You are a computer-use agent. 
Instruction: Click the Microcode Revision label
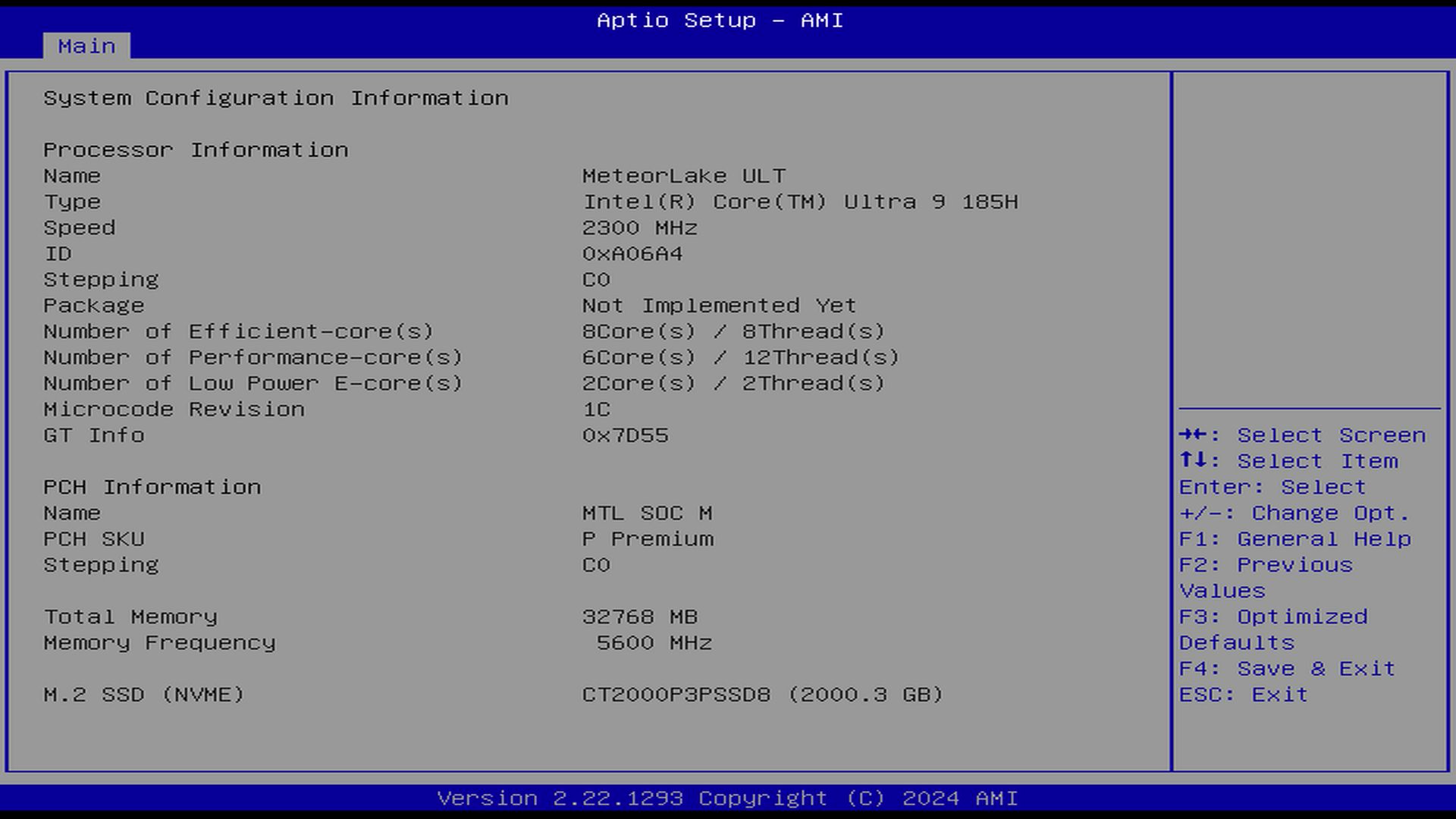tap(174, 409)
